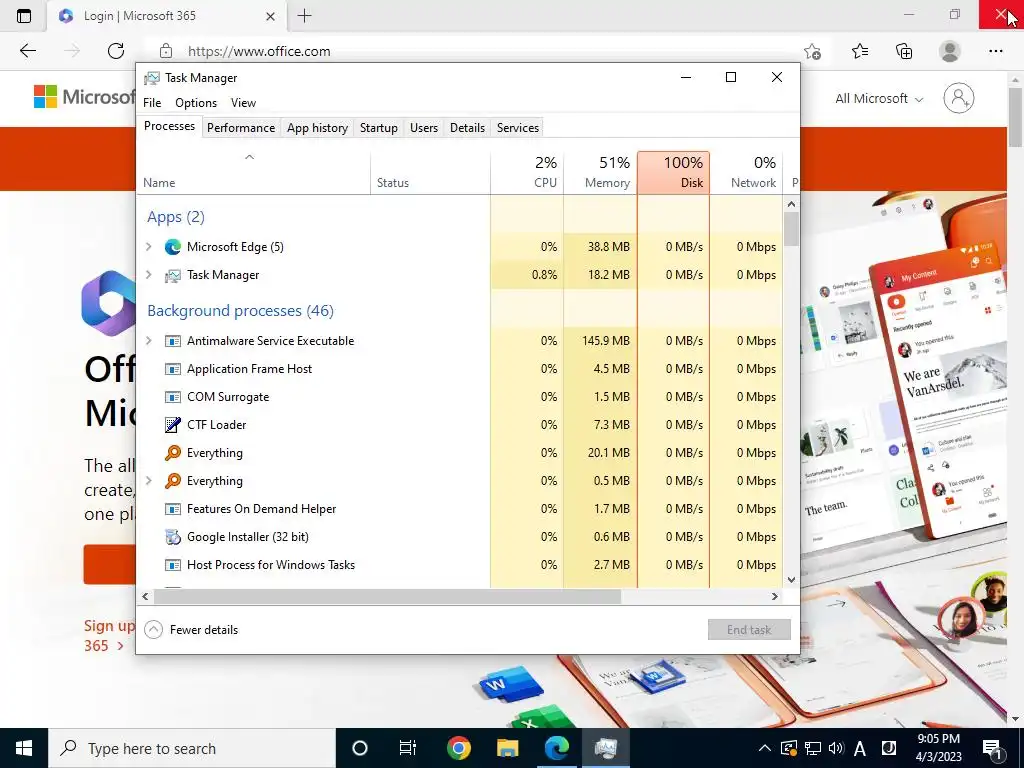Click the address bar URL field
The width and height of the screenshot is (1024, 768).
tap(483, 51)
